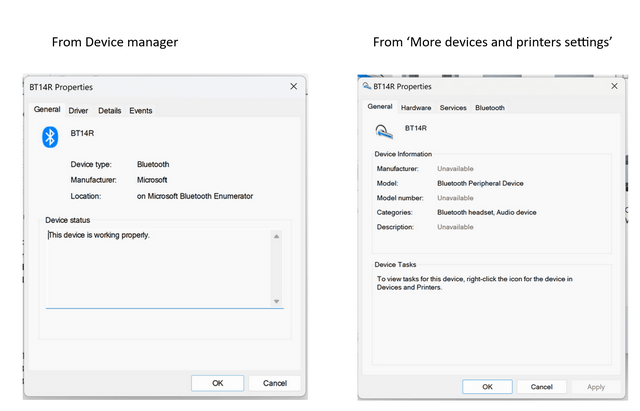Click the small headset icon in right title bar
Image resolution: width=640 pixels, height=411 pixels.
(x=367, y=86)
